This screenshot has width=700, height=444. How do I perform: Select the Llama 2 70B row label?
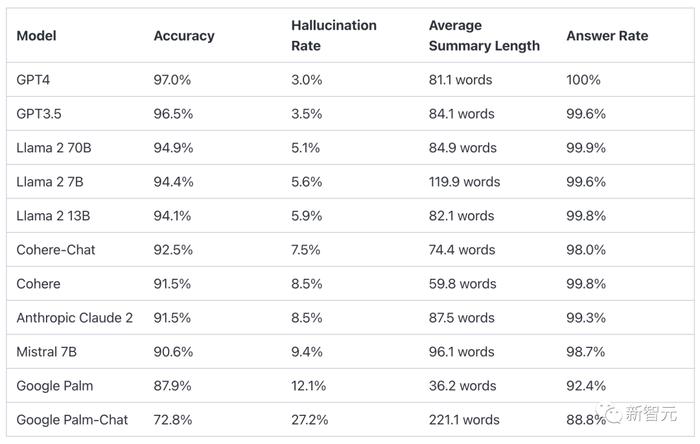click(54, 148)
